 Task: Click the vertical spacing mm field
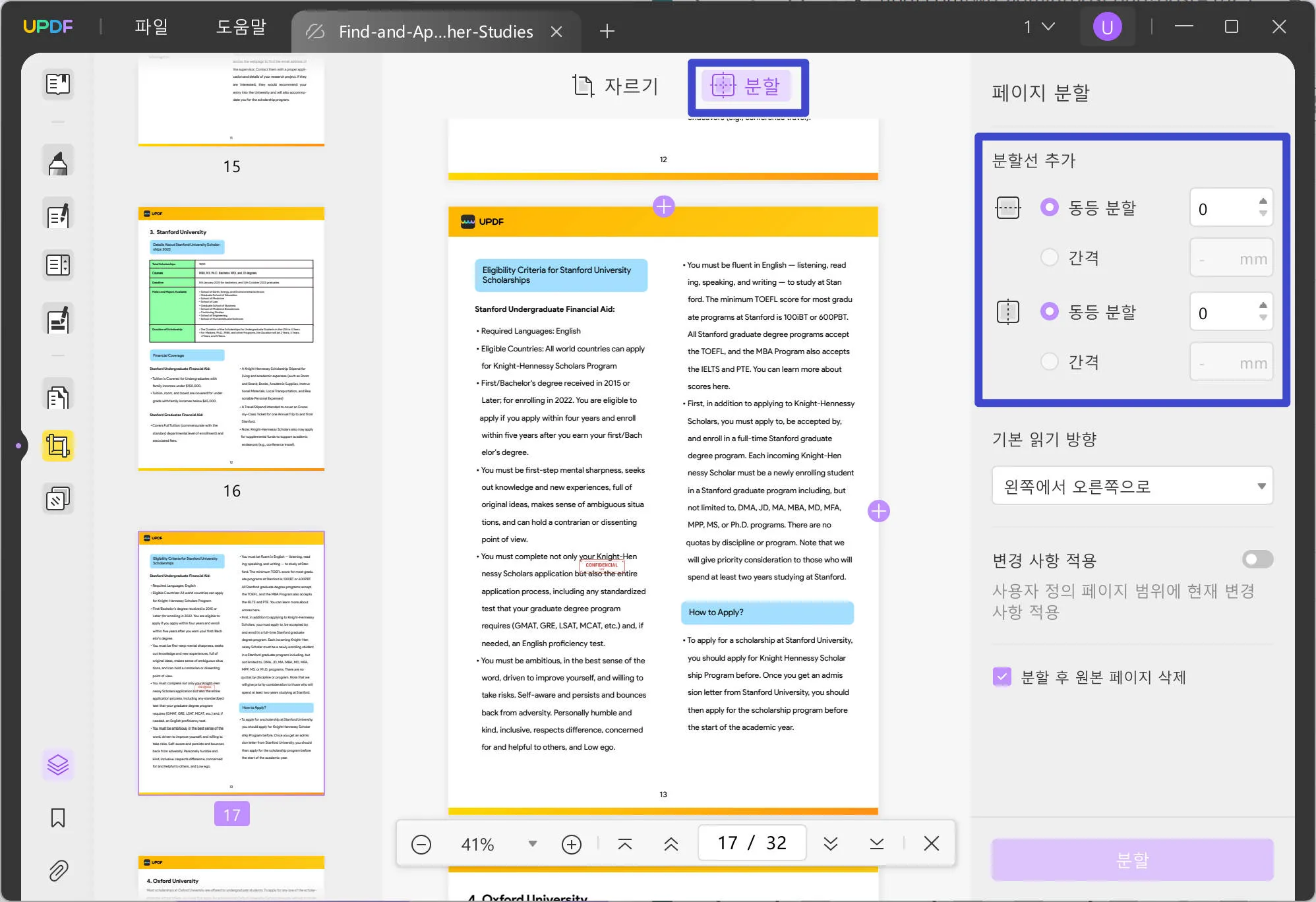click(x=1231, y=362)
